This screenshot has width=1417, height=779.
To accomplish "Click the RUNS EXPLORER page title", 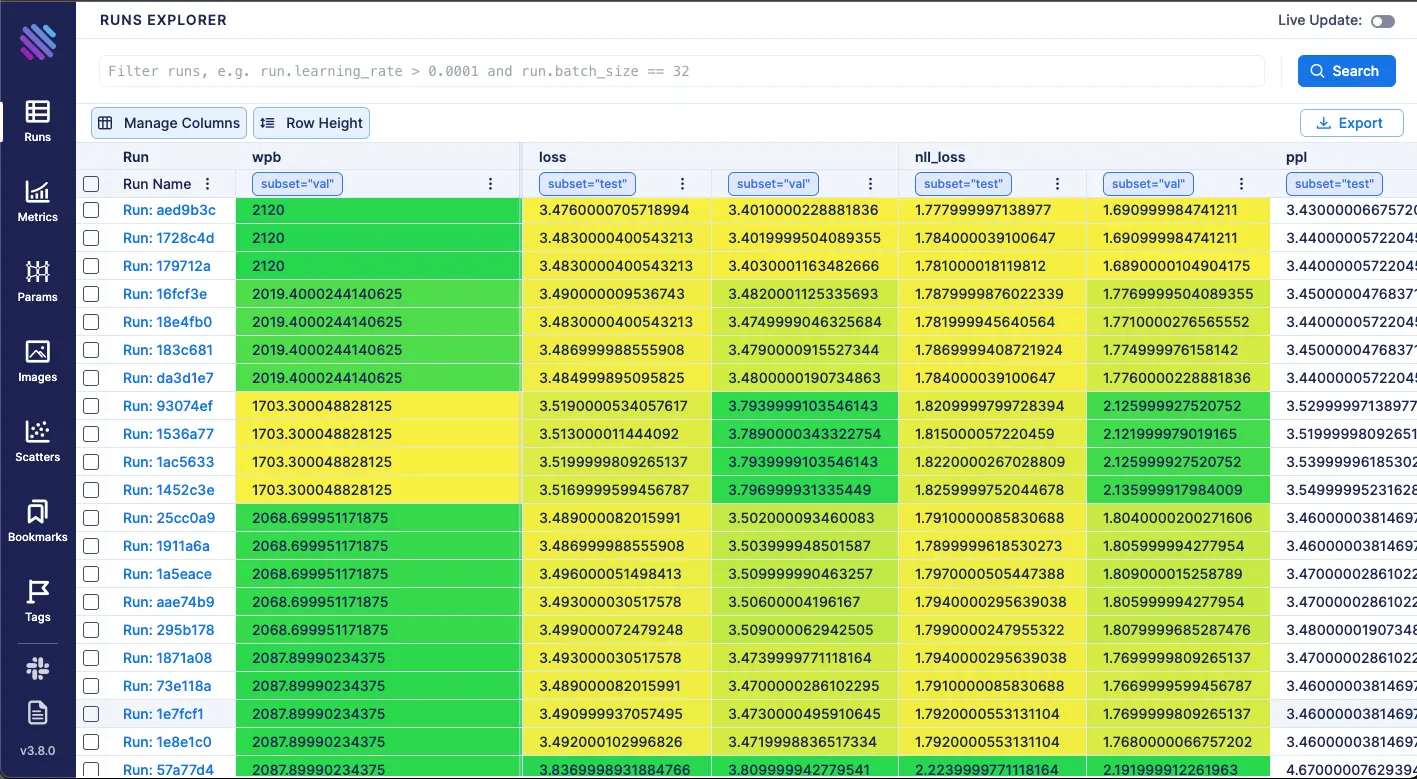I will click(164, 20).
